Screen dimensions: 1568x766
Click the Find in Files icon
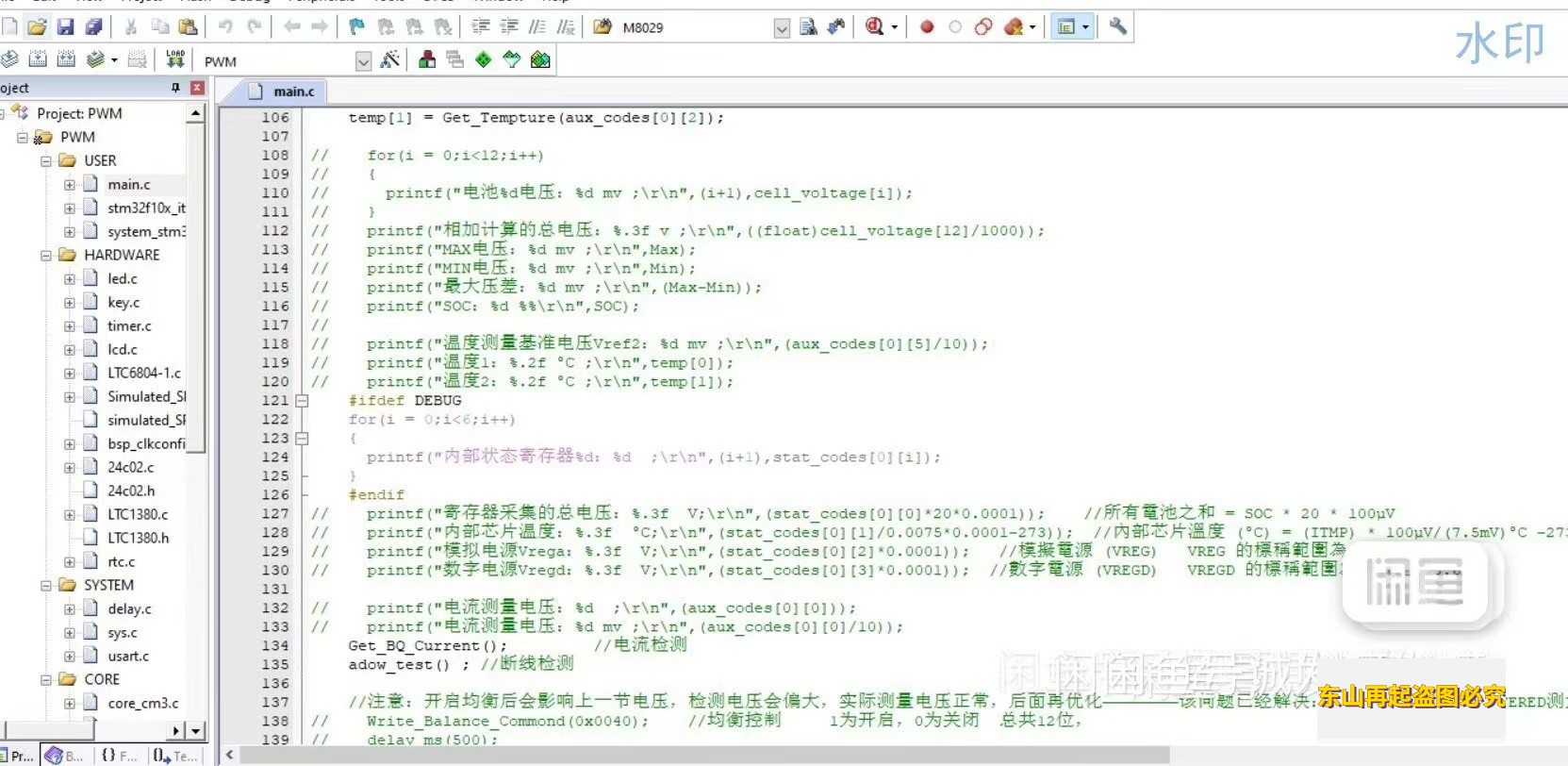tap(808, 27)
